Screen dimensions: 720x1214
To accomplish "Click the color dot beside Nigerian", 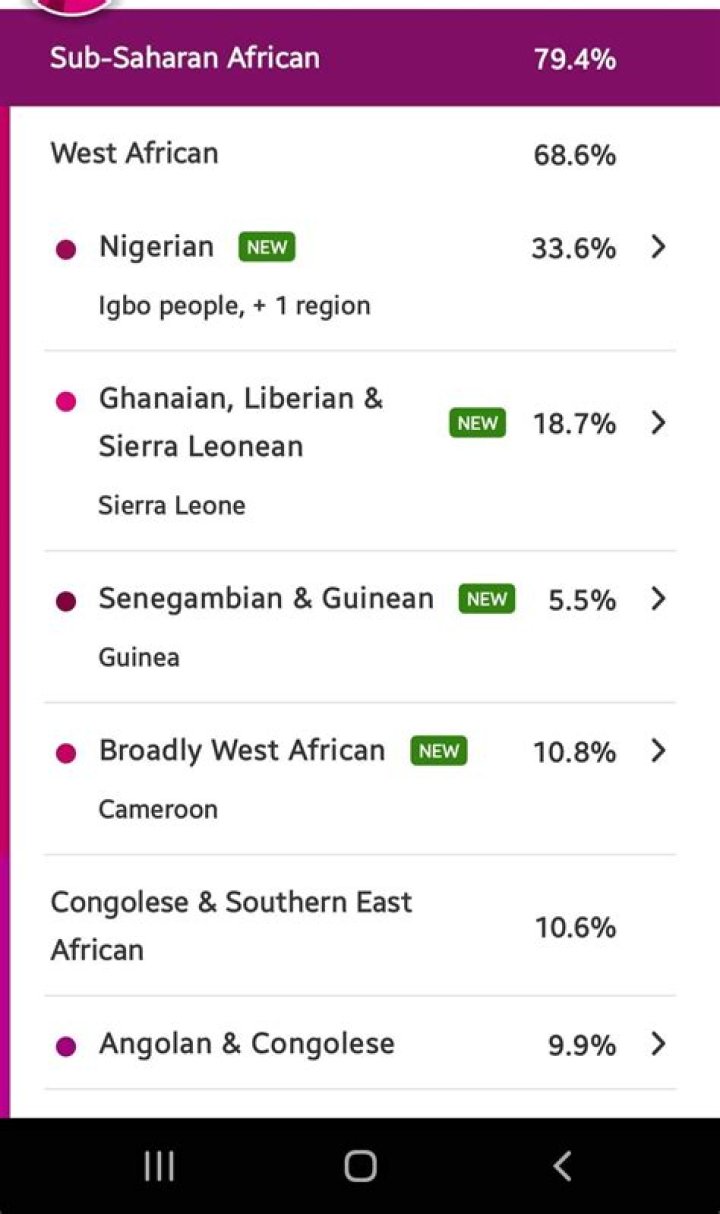I will [66, 249].
